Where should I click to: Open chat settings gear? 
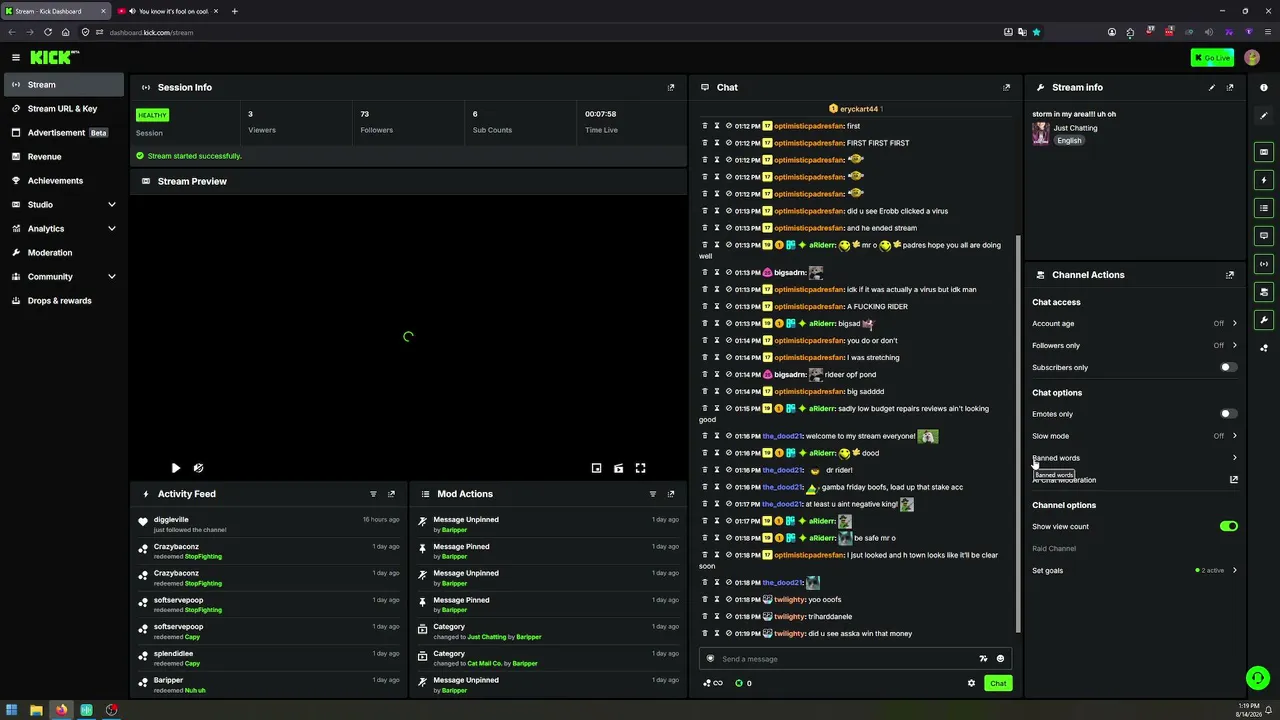(971, 683)
